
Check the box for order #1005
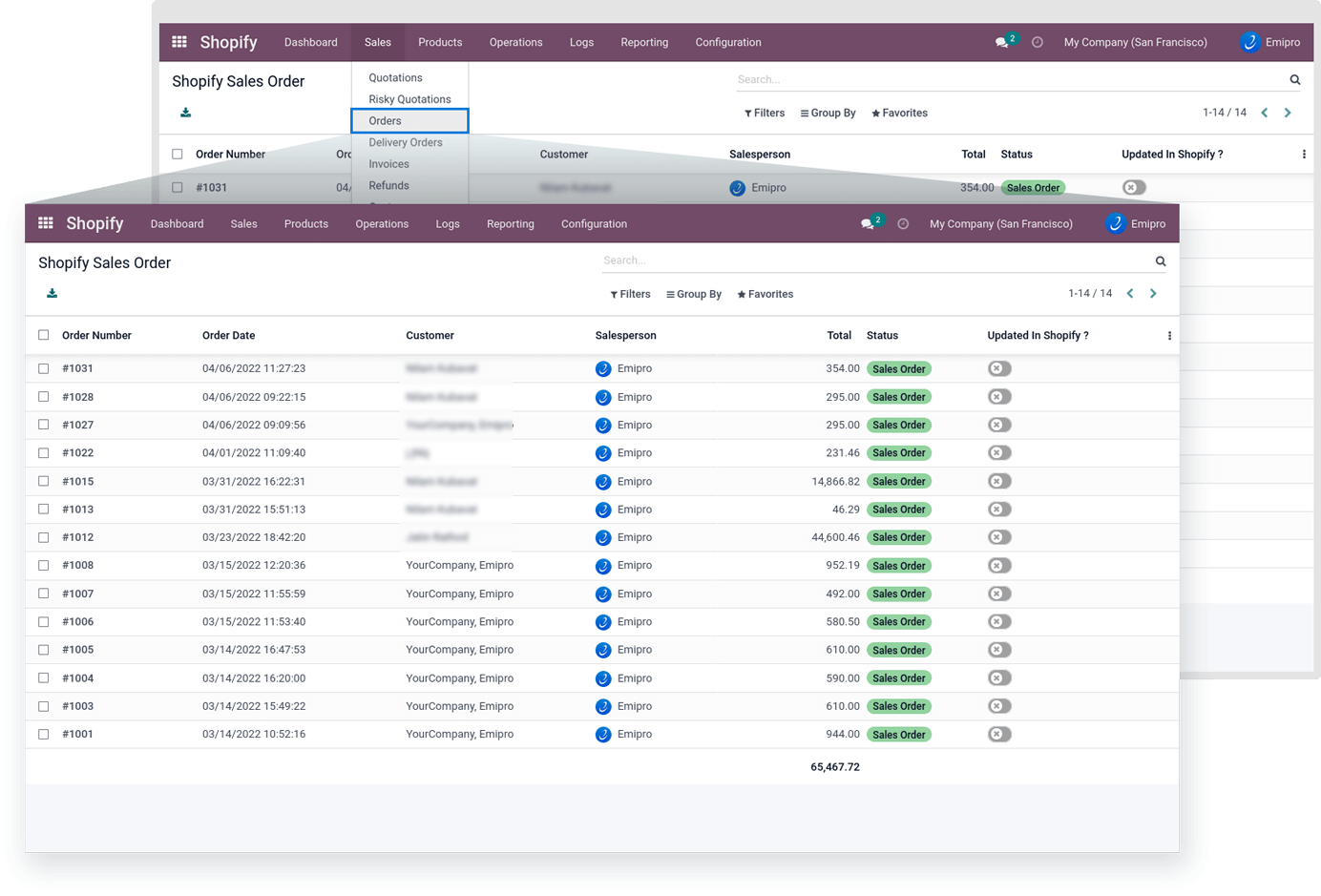click(x=43, y=650)
